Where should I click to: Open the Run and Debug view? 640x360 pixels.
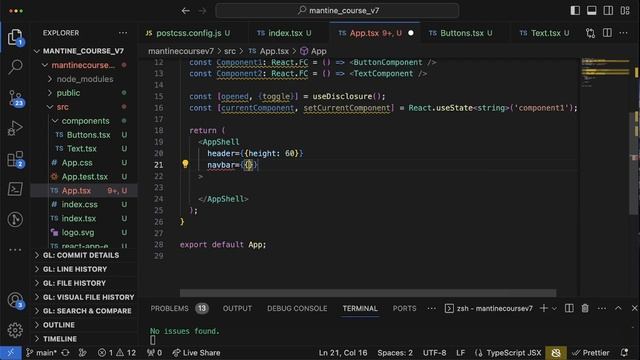(x=15, y=128)
